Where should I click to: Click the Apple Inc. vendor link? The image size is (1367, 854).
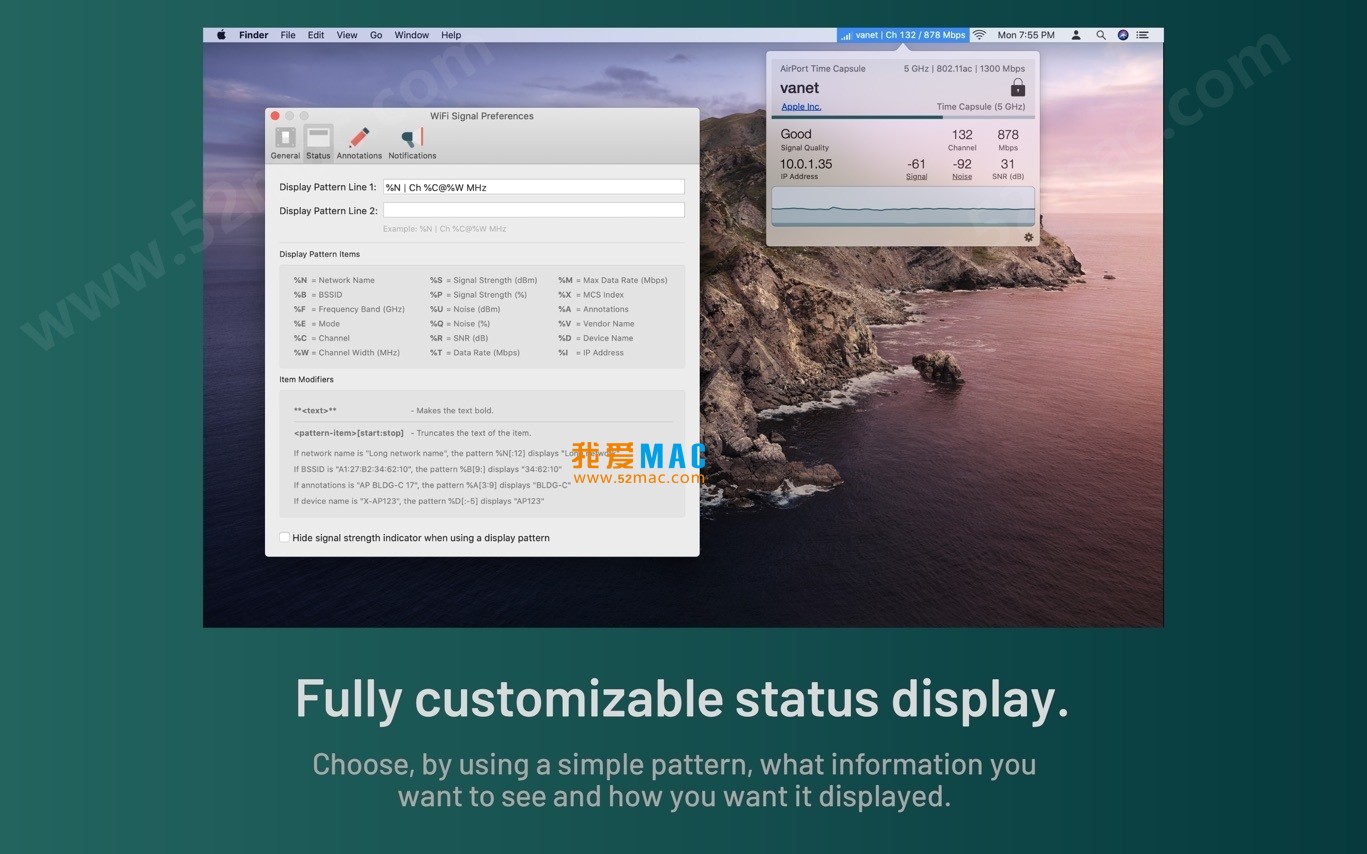[801, 107]
